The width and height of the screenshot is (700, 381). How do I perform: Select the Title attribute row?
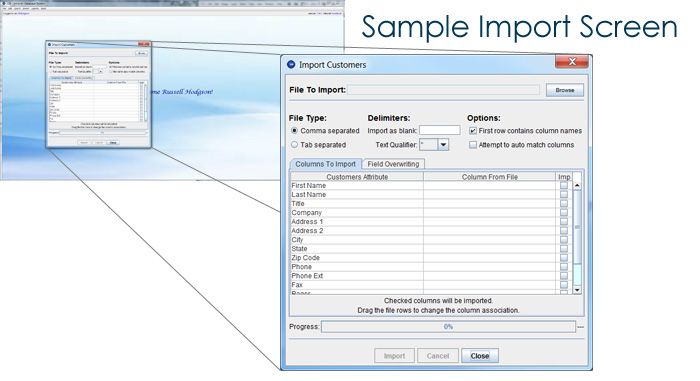coord(357,203)
